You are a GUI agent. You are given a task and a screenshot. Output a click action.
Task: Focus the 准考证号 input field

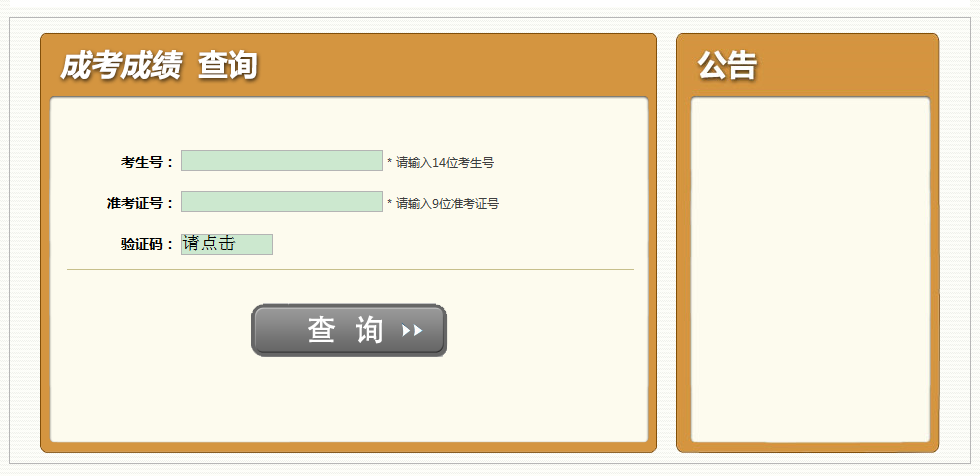pyautogui.click(x=282, y=202)
